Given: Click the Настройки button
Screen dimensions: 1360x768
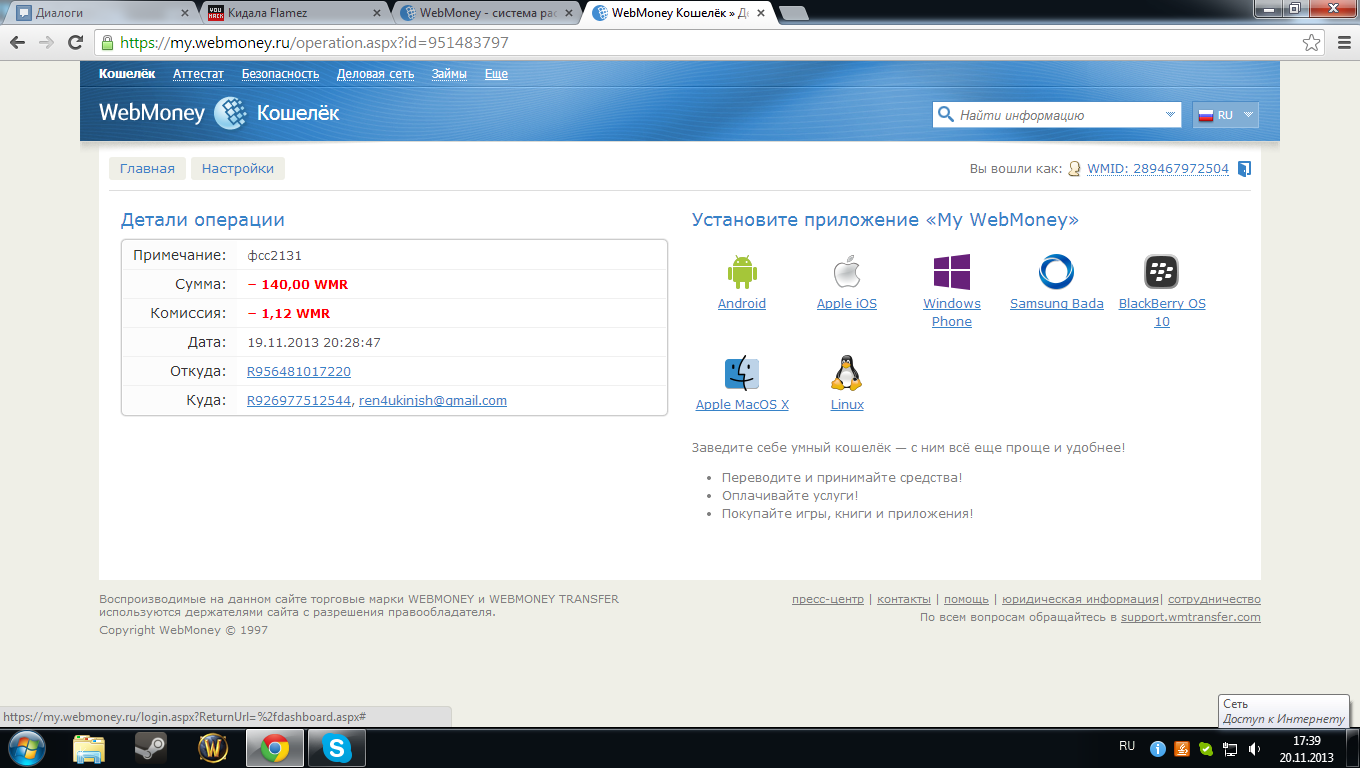Looking at the screenshot, I should [238, 169].
